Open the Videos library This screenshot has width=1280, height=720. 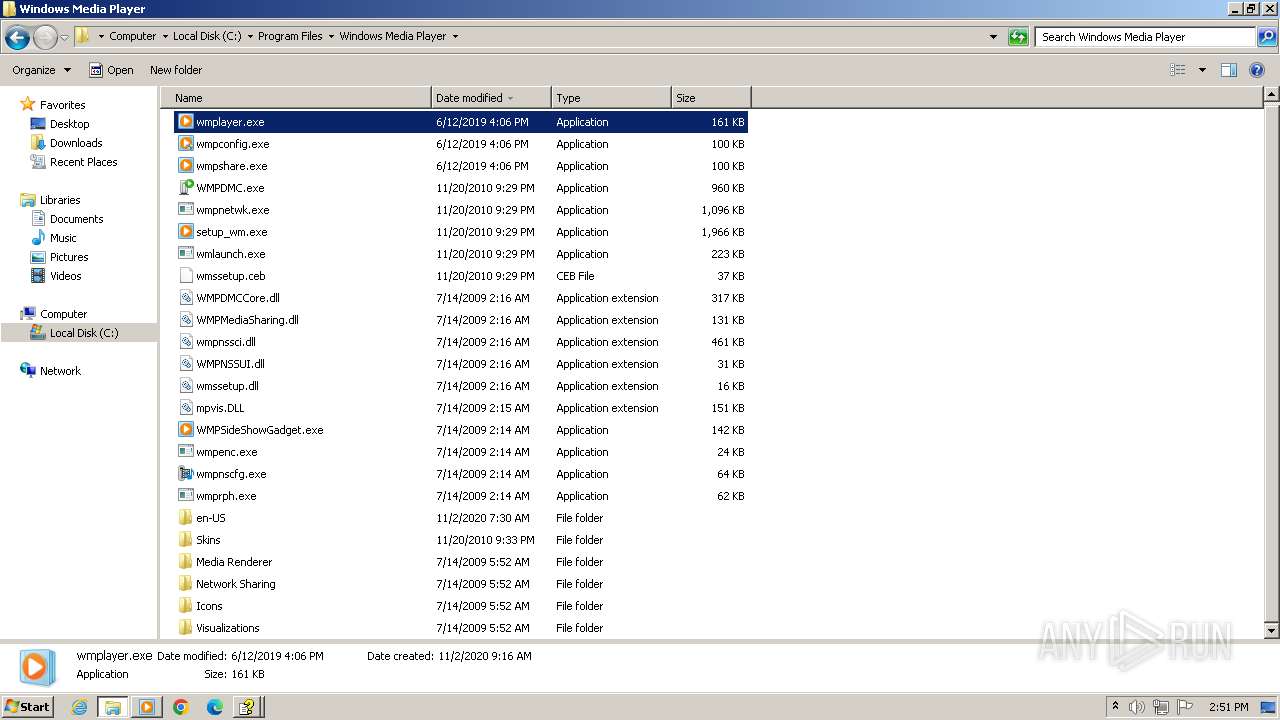pos(65,276)
